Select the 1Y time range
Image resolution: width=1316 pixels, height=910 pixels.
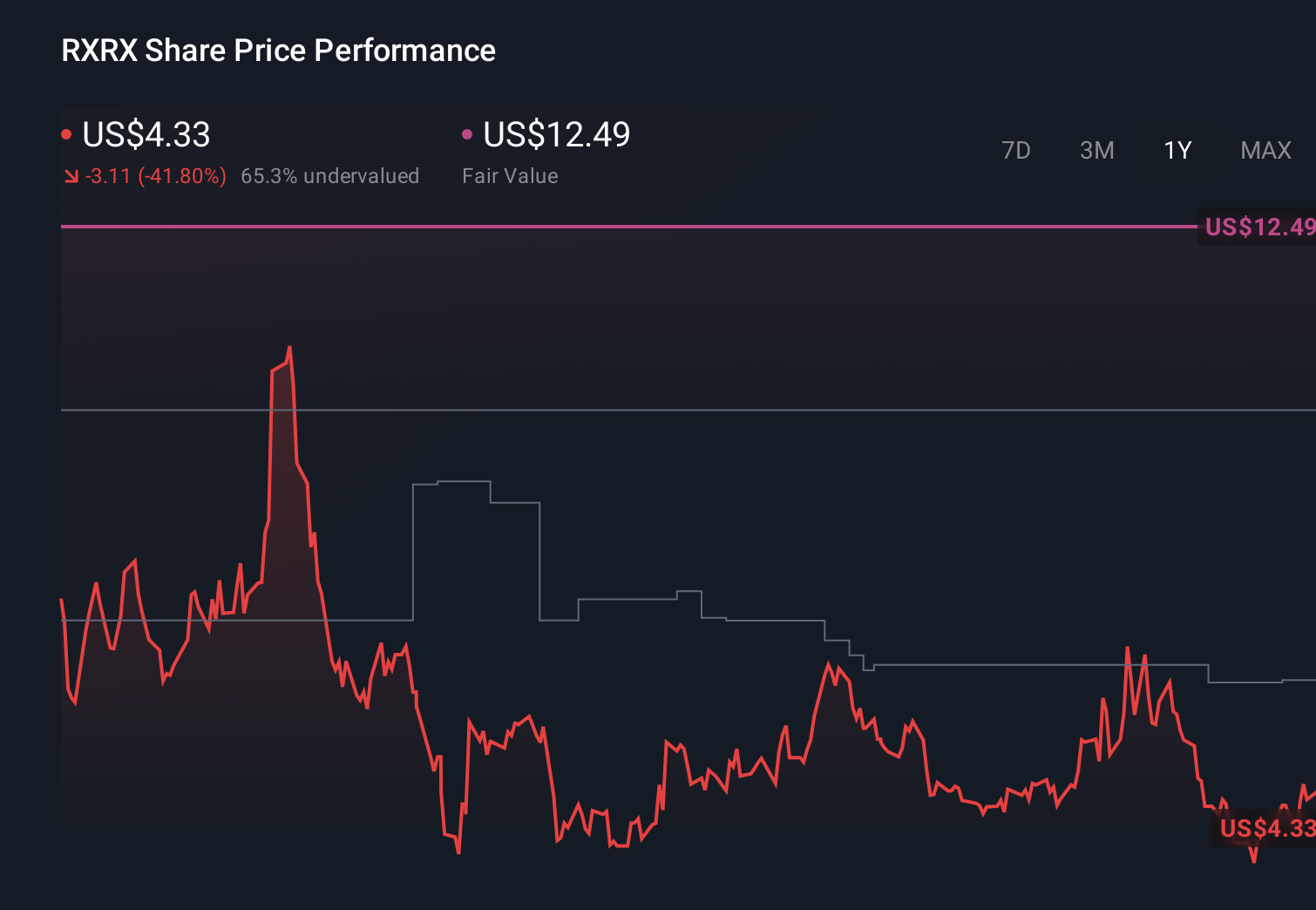1177,150
